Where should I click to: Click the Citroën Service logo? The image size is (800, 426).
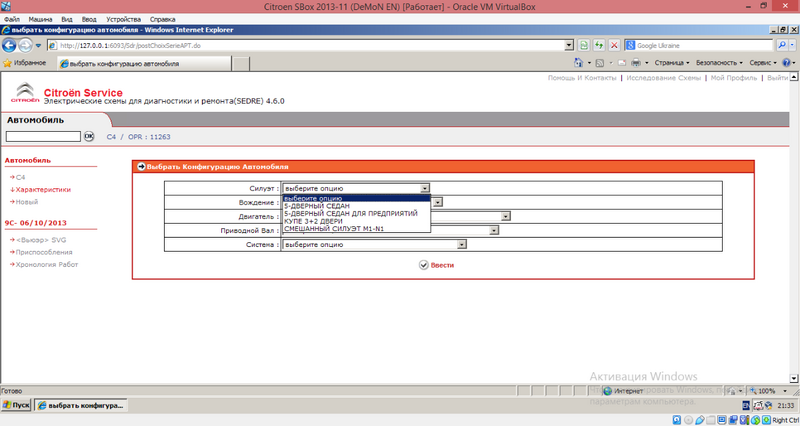(24, 96)
